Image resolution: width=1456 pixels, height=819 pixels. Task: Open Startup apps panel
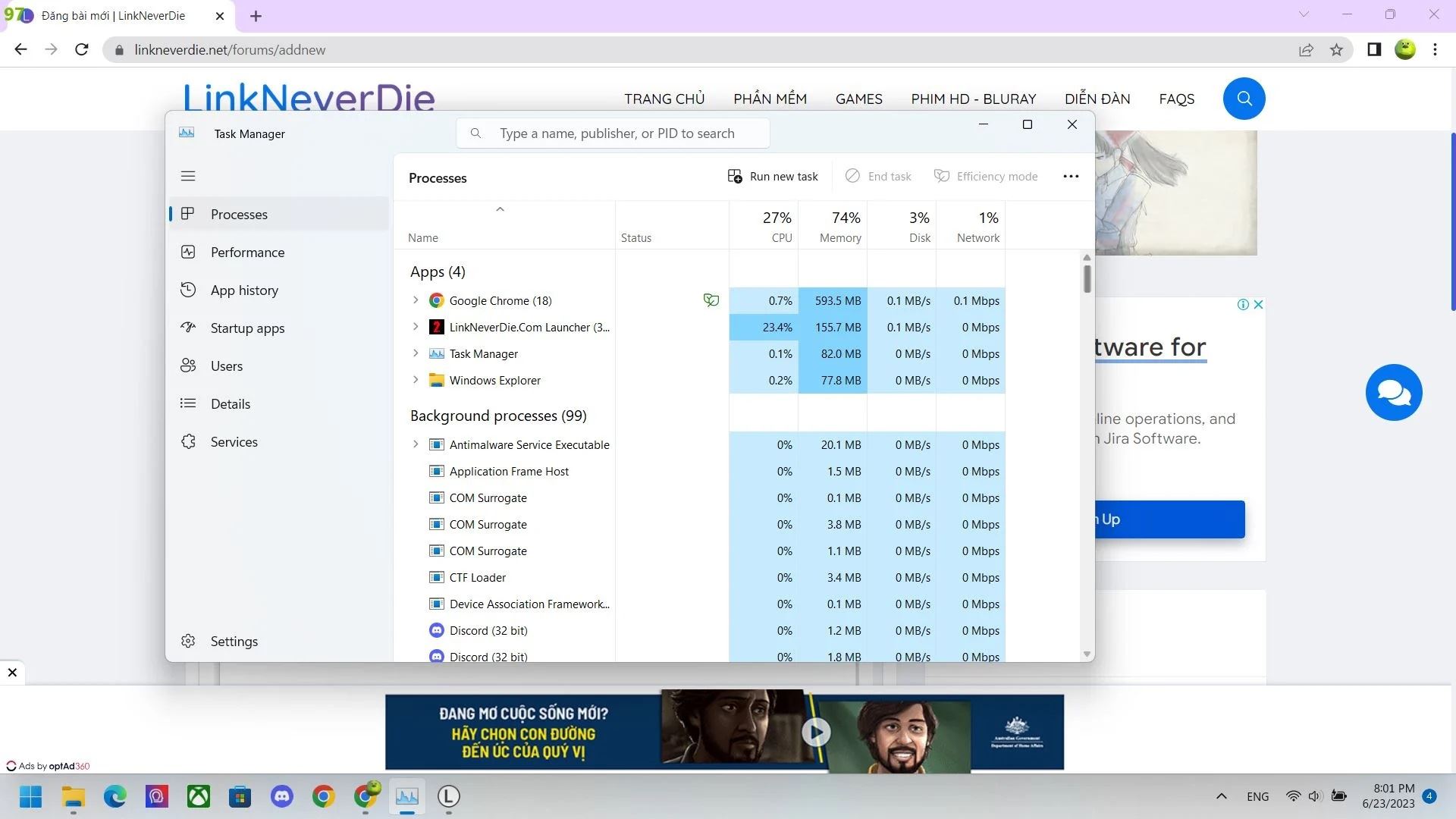click(x=247, y=327)
